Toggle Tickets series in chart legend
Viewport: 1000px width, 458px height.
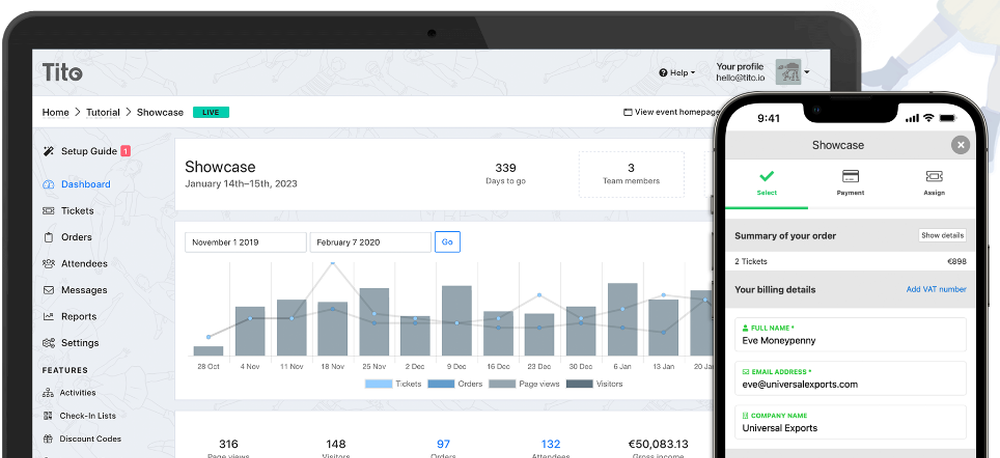tap(393, 384)
